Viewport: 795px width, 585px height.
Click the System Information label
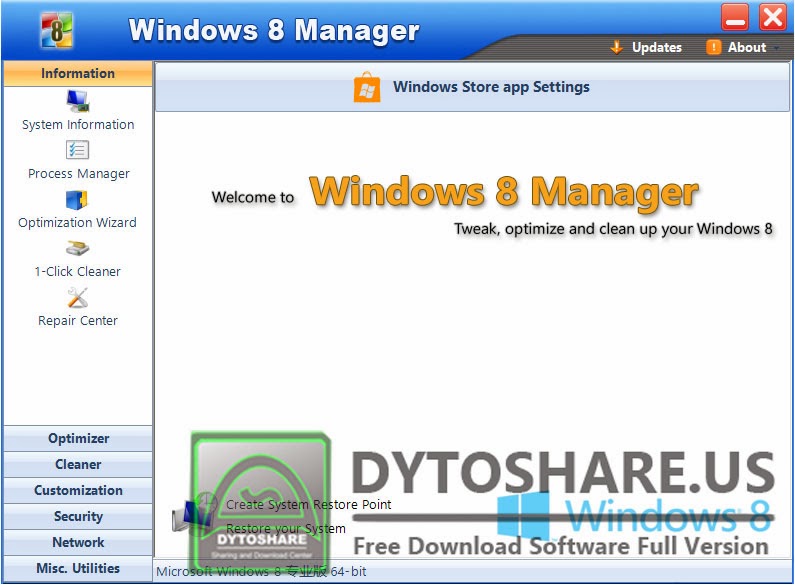[78, 125]
